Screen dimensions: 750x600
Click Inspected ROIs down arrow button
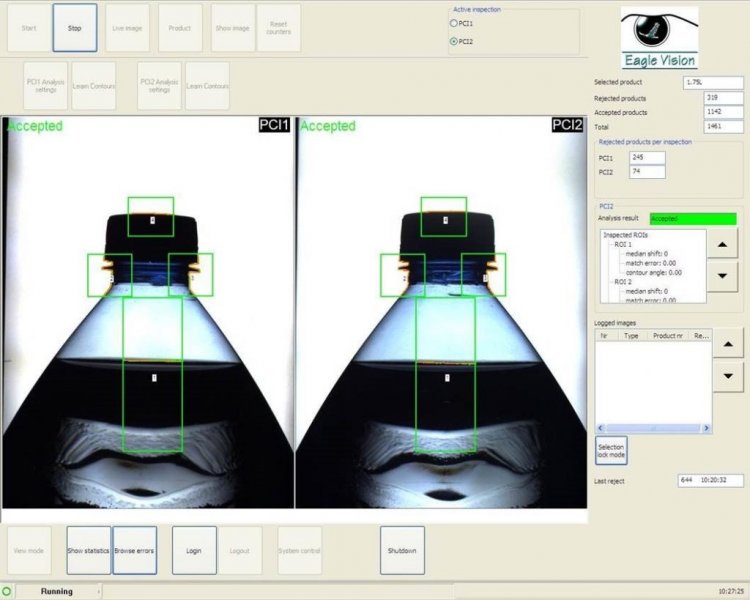[x=722, y=276]
